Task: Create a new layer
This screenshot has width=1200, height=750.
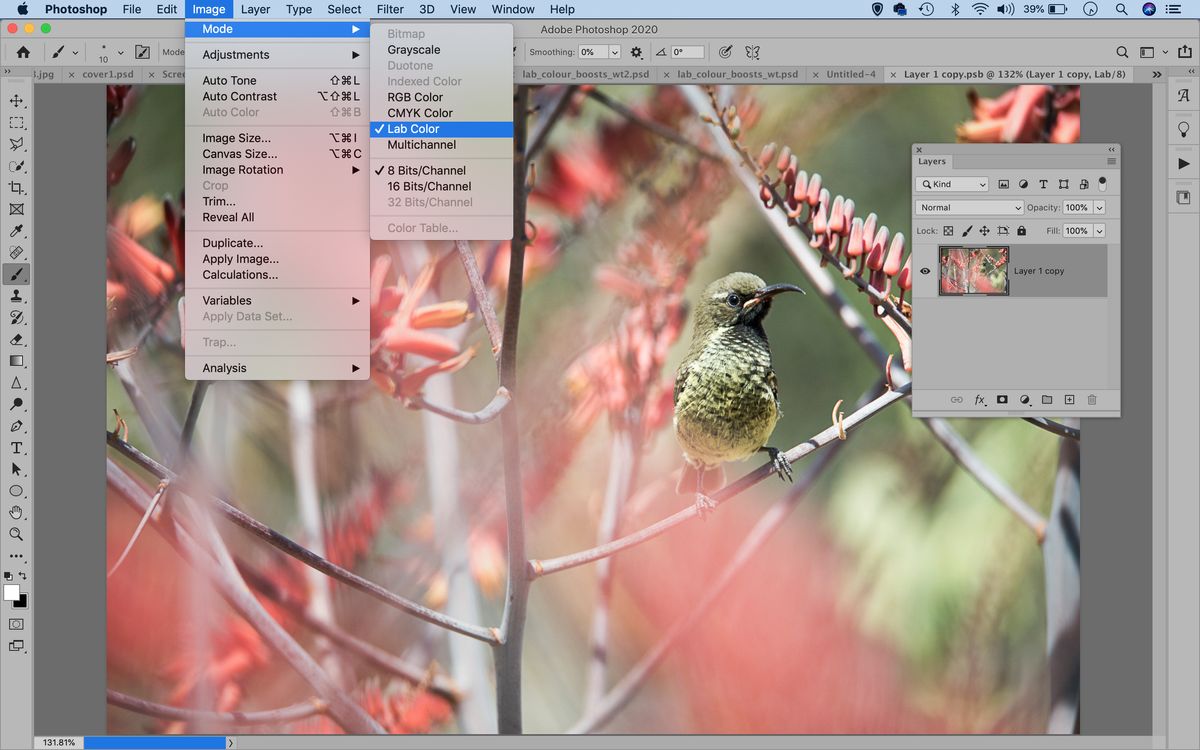Action: tap(1069, 399)
